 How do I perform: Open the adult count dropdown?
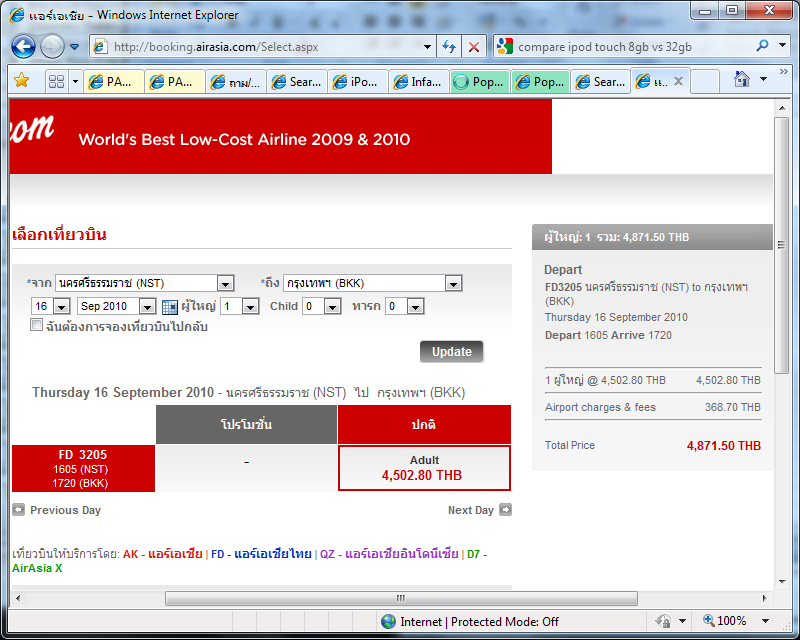(x=240, y=306)
